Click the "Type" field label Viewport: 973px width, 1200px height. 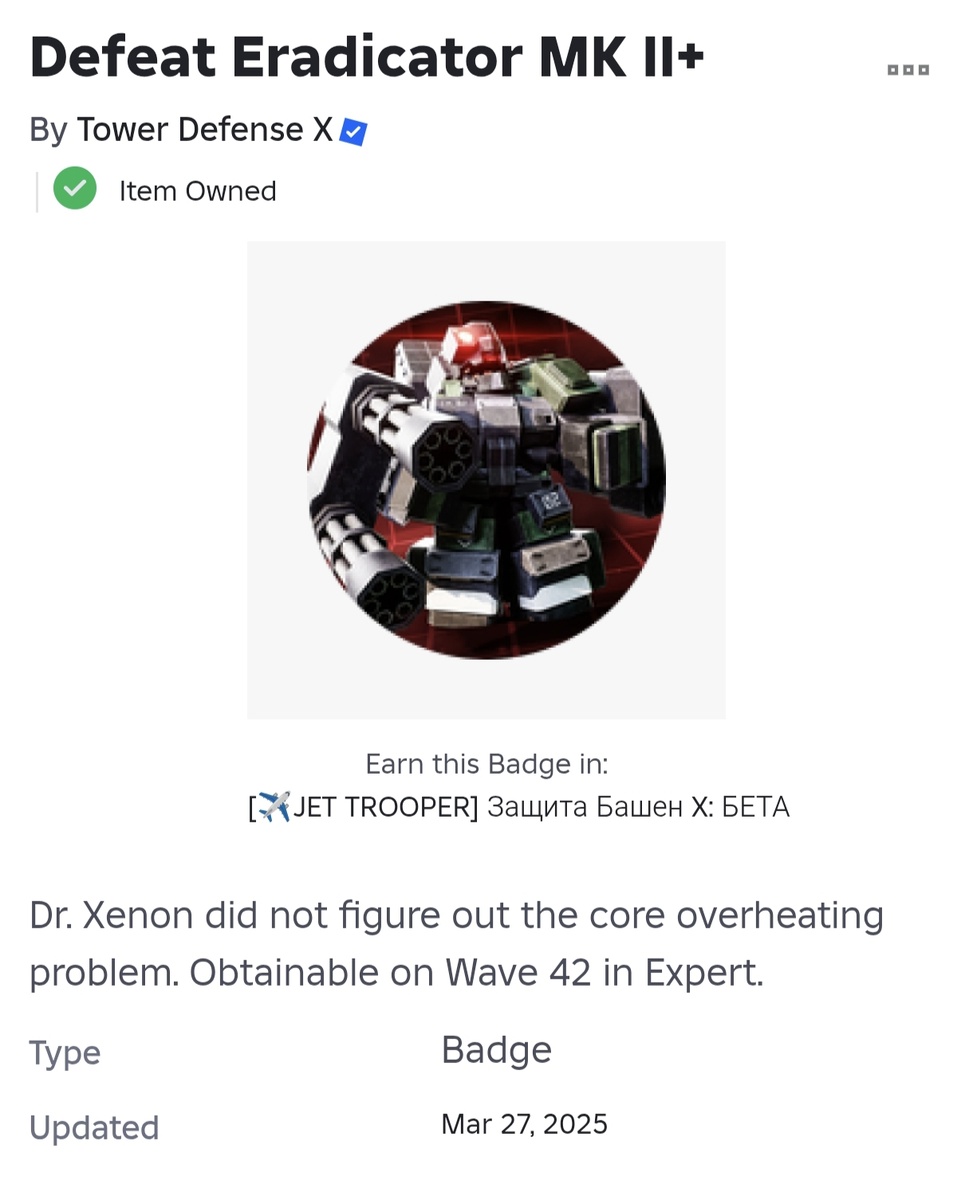(x=65, y=1053)
